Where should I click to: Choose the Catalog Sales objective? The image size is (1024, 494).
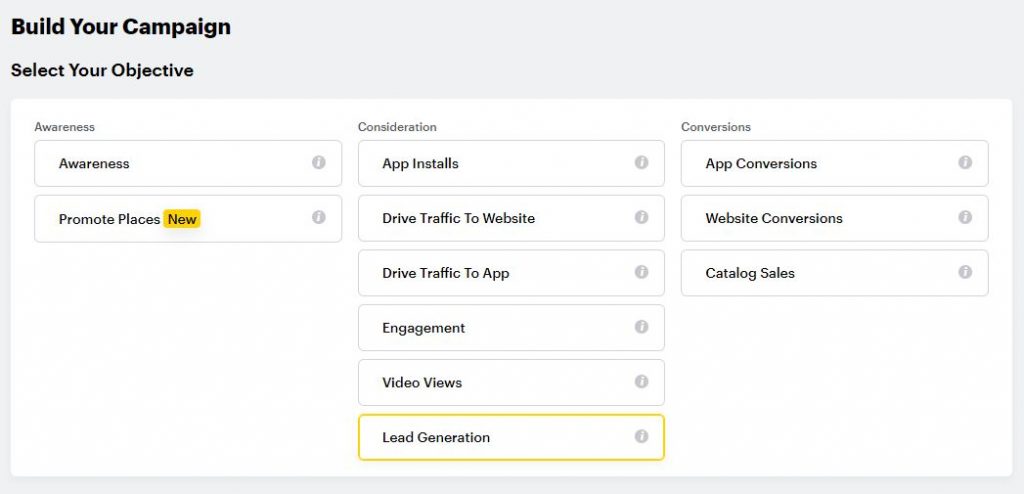coord(835,273)
